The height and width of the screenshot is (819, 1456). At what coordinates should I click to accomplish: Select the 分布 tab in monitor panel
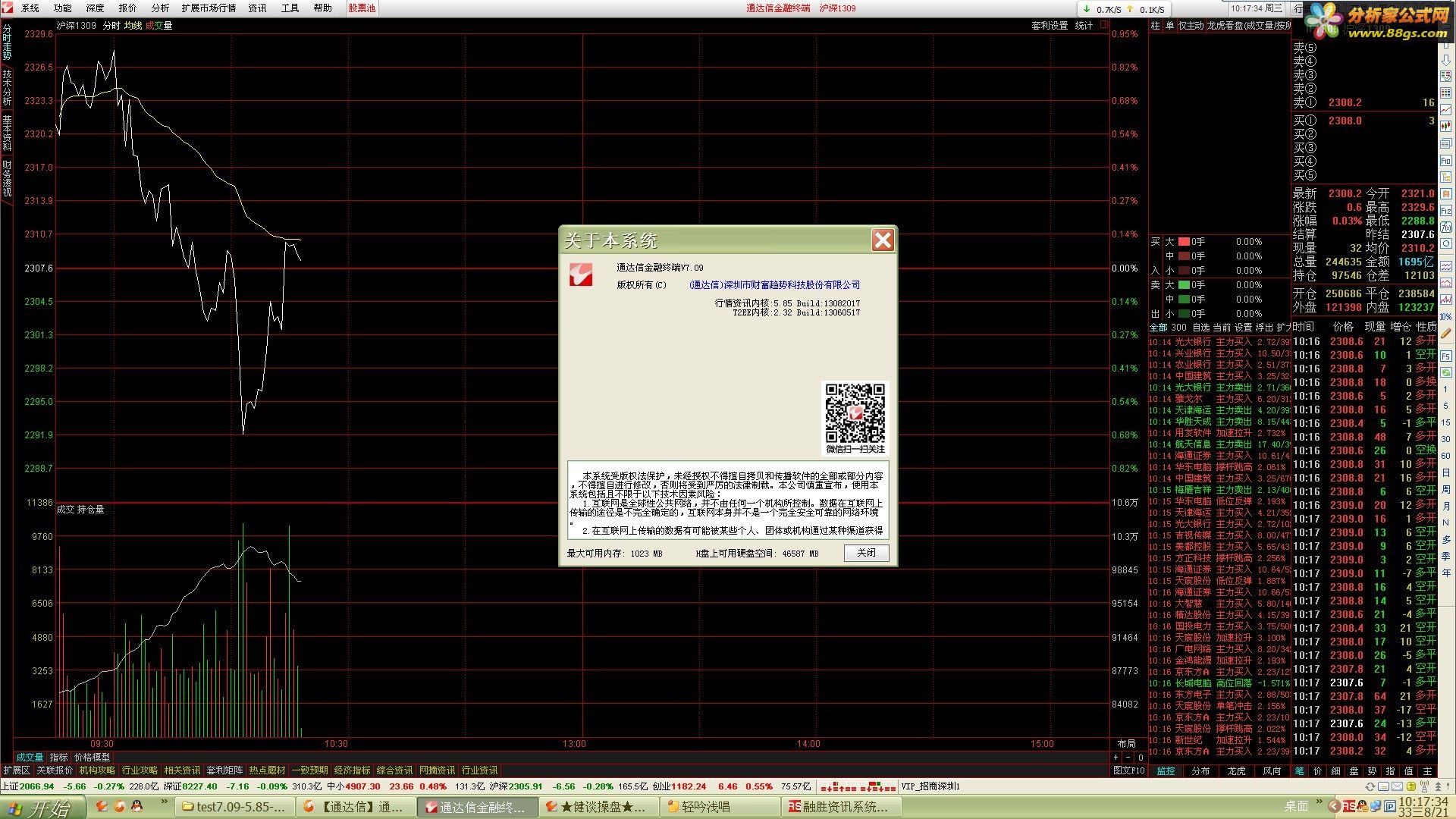click(x=1201, y=770)
